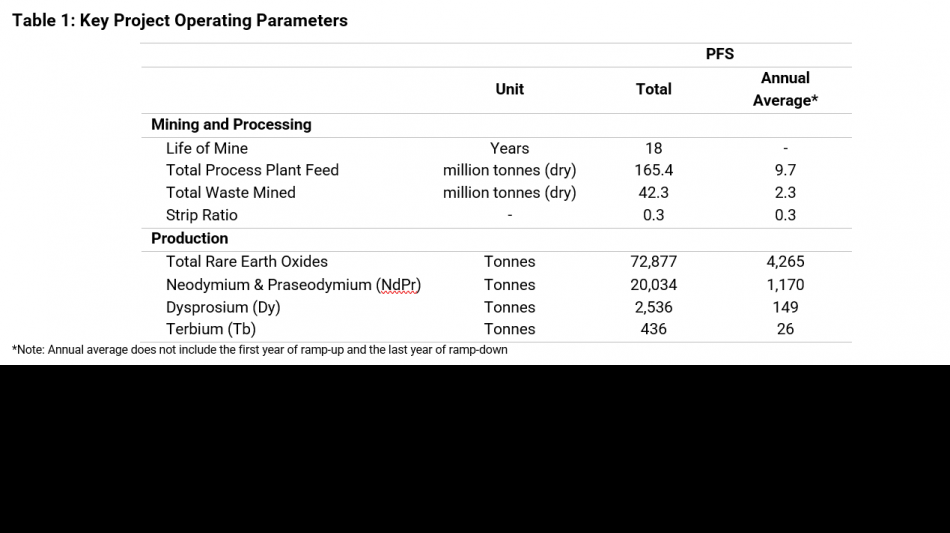Select the 'PFS' column group header
This screenshot has height=533, width=950.
coord(720,54)
